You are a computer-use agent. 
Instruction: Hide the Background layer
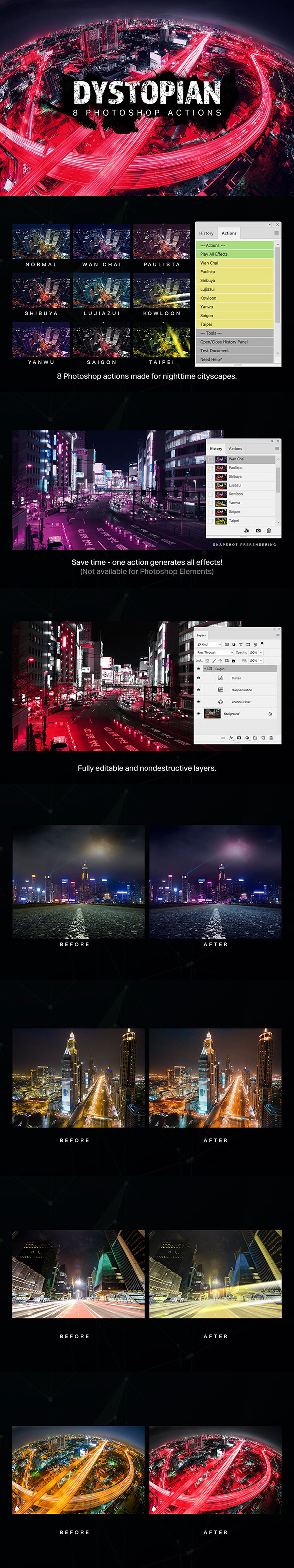[198, 713]
